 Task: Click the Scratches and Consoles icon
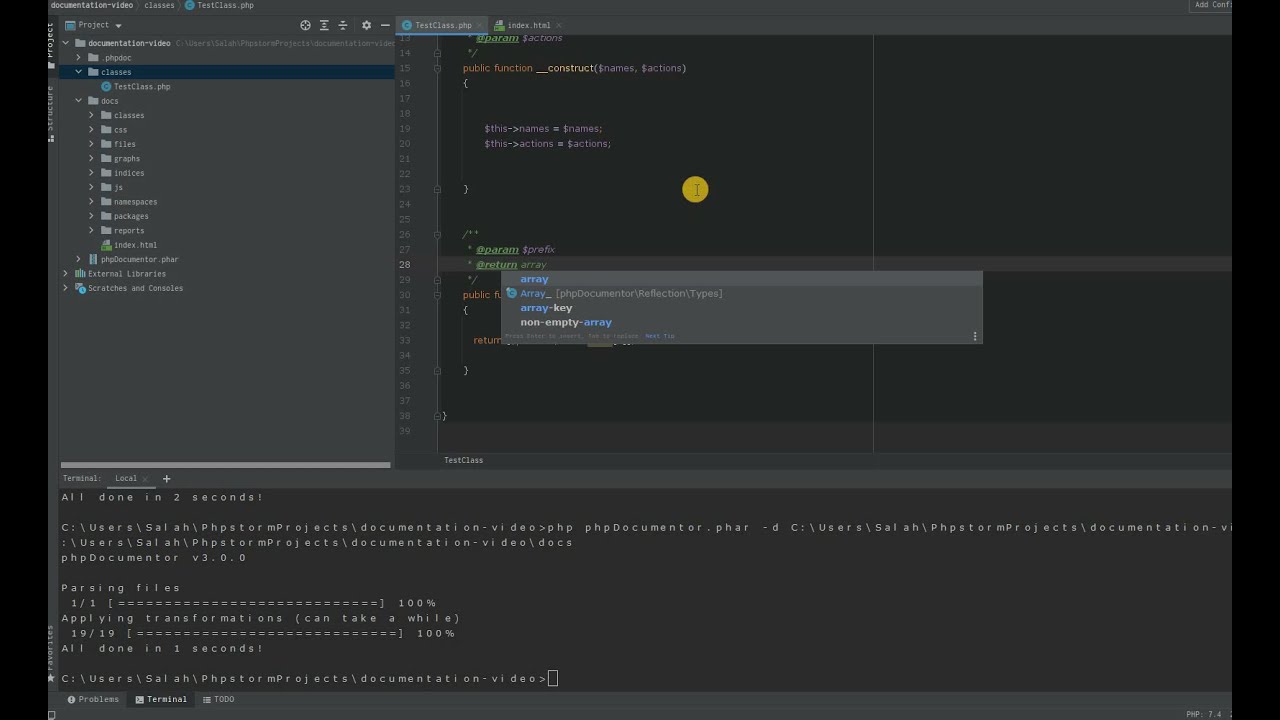pos(81,288)
